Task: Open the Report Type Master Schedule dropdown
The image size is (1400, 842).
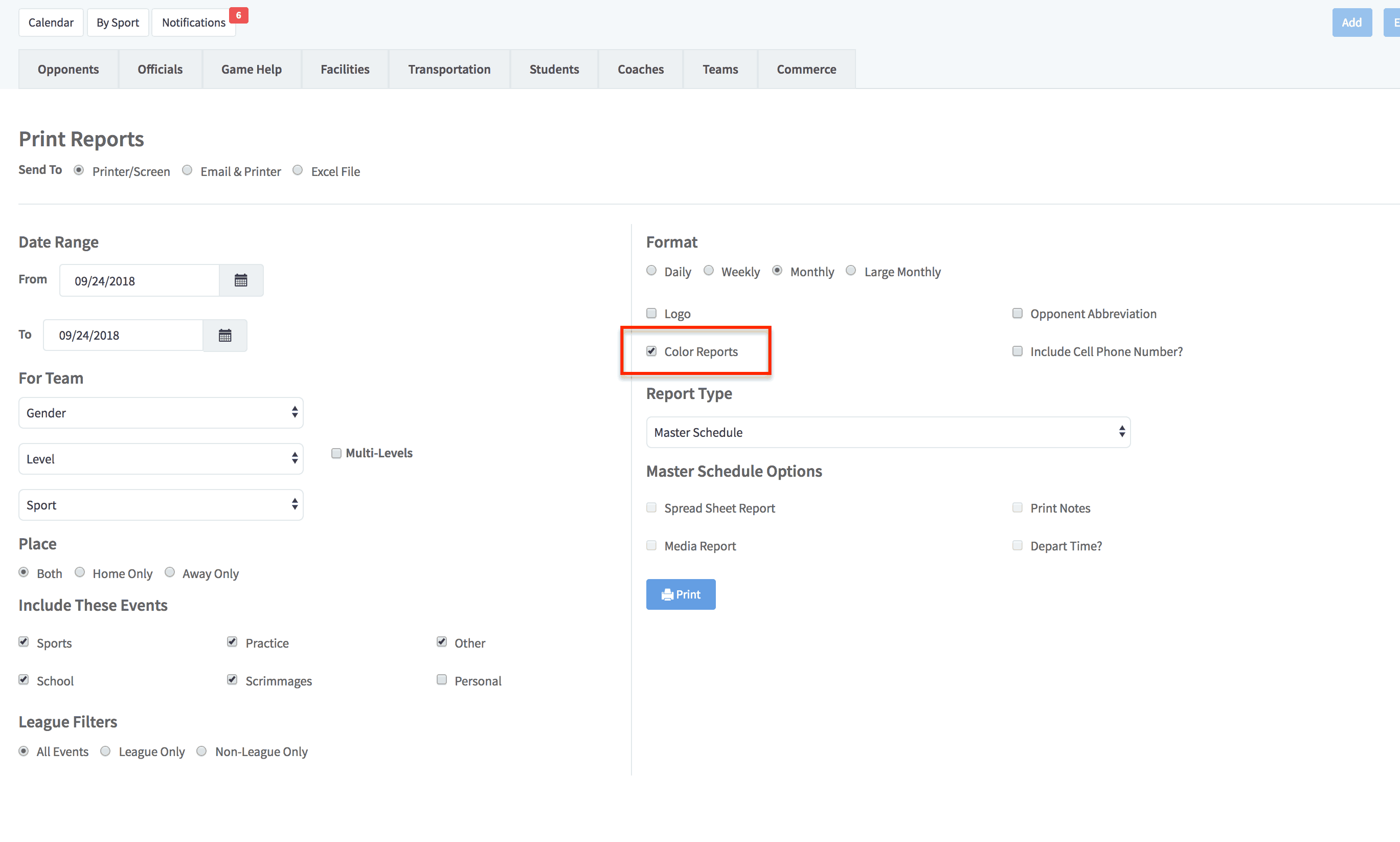Action: (889, 432)
